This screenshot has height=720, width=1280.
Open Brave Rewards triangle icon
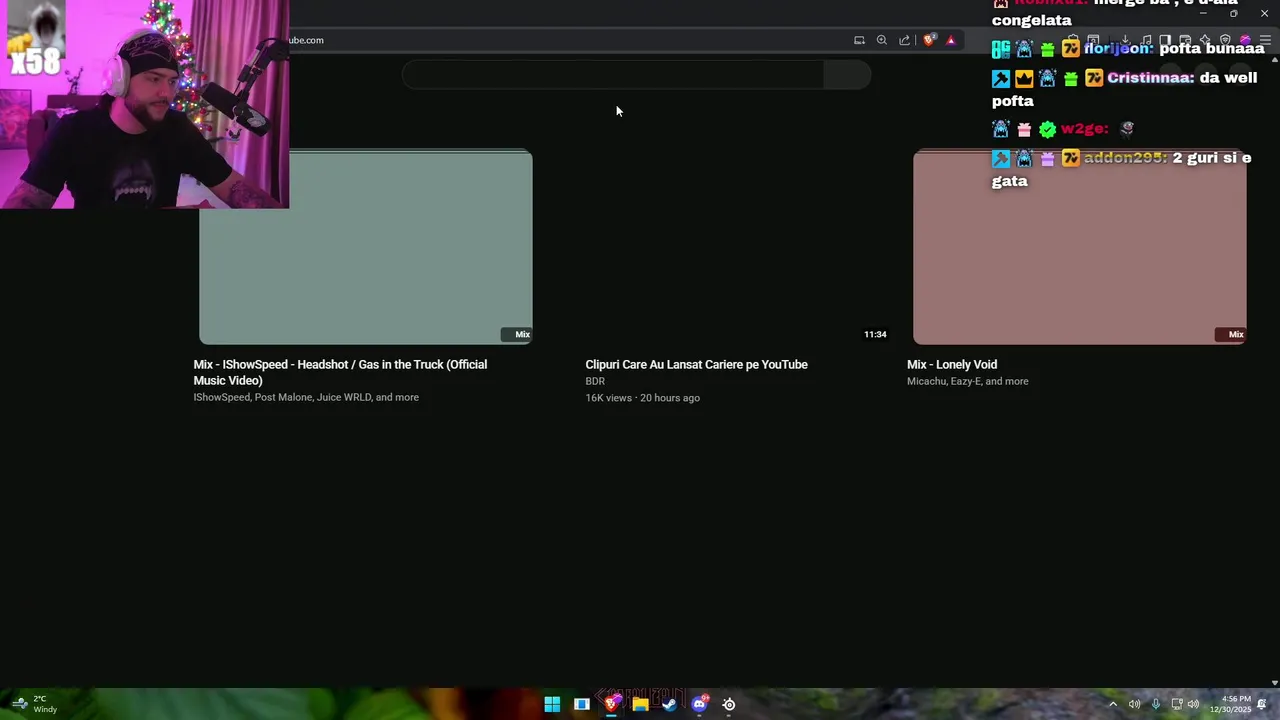[x=951, y=40]
